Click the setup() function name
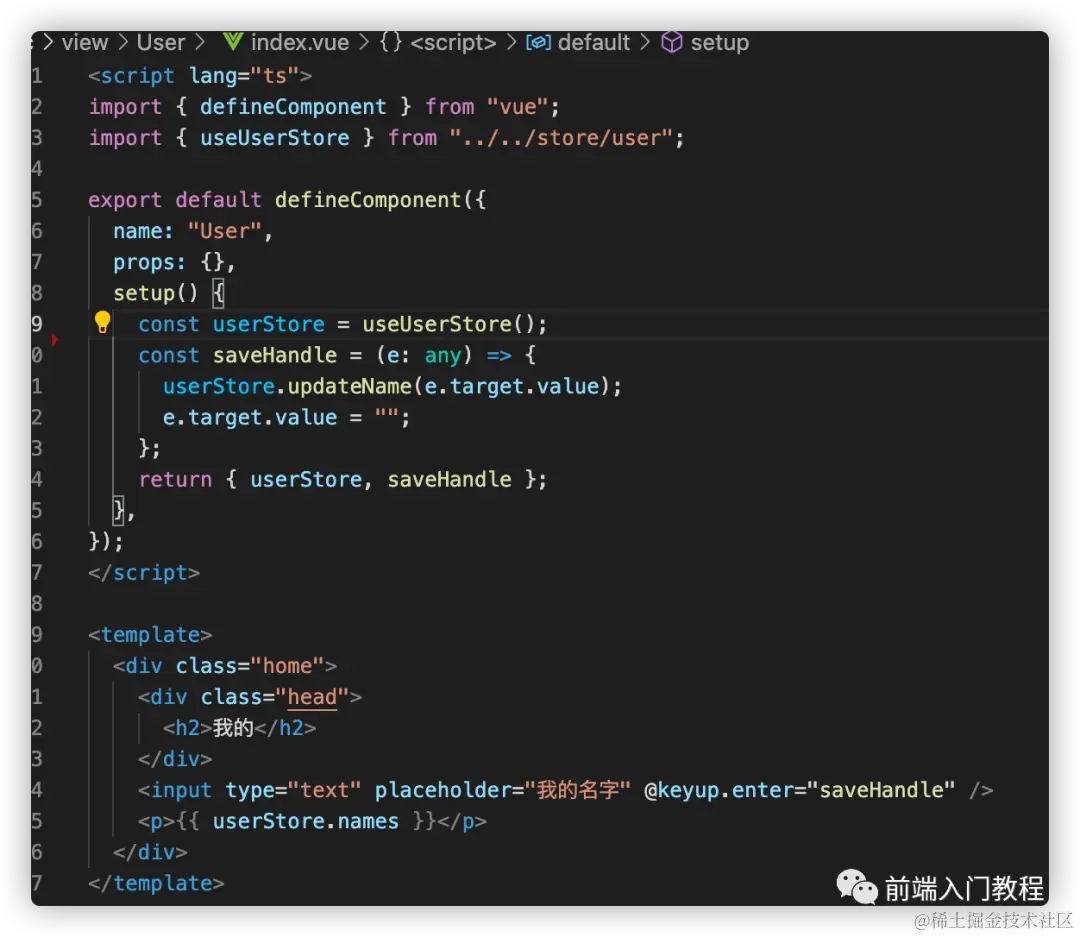The height and width of the screenshot is (937, 1080). 144,294
